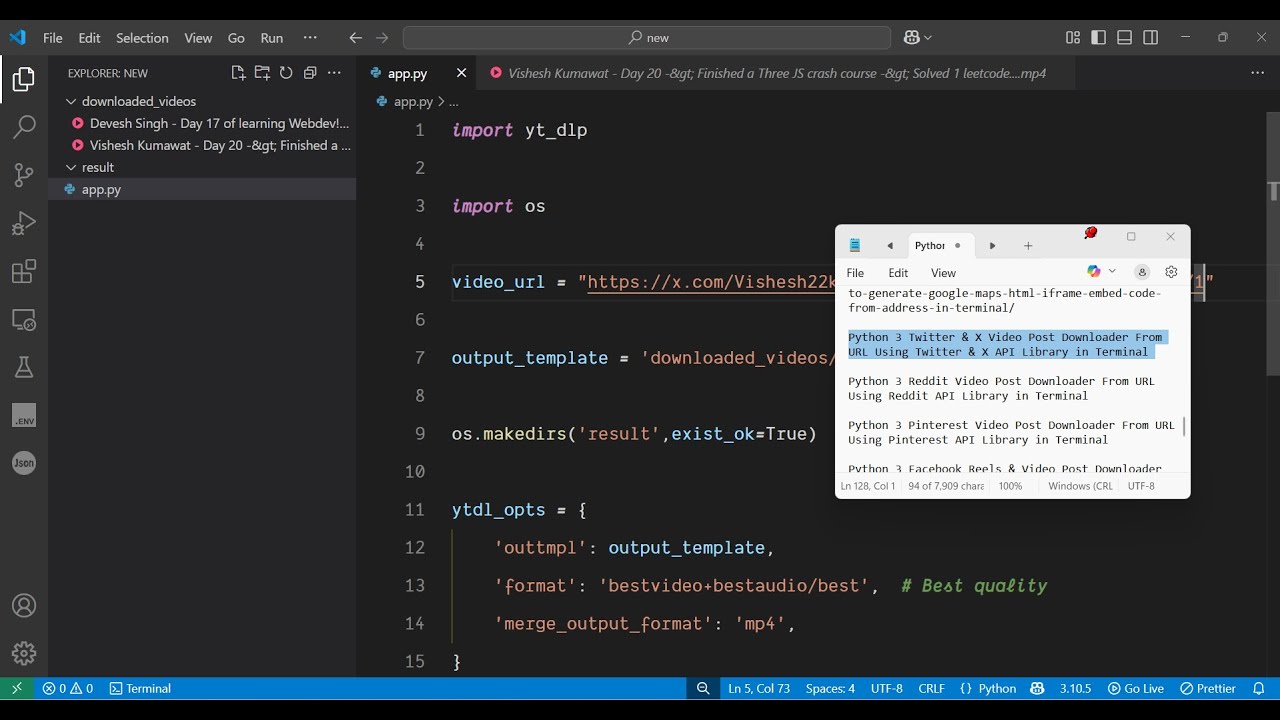Open the Source Control view
Screen dimensions: 1280x720
coord(24,175)
